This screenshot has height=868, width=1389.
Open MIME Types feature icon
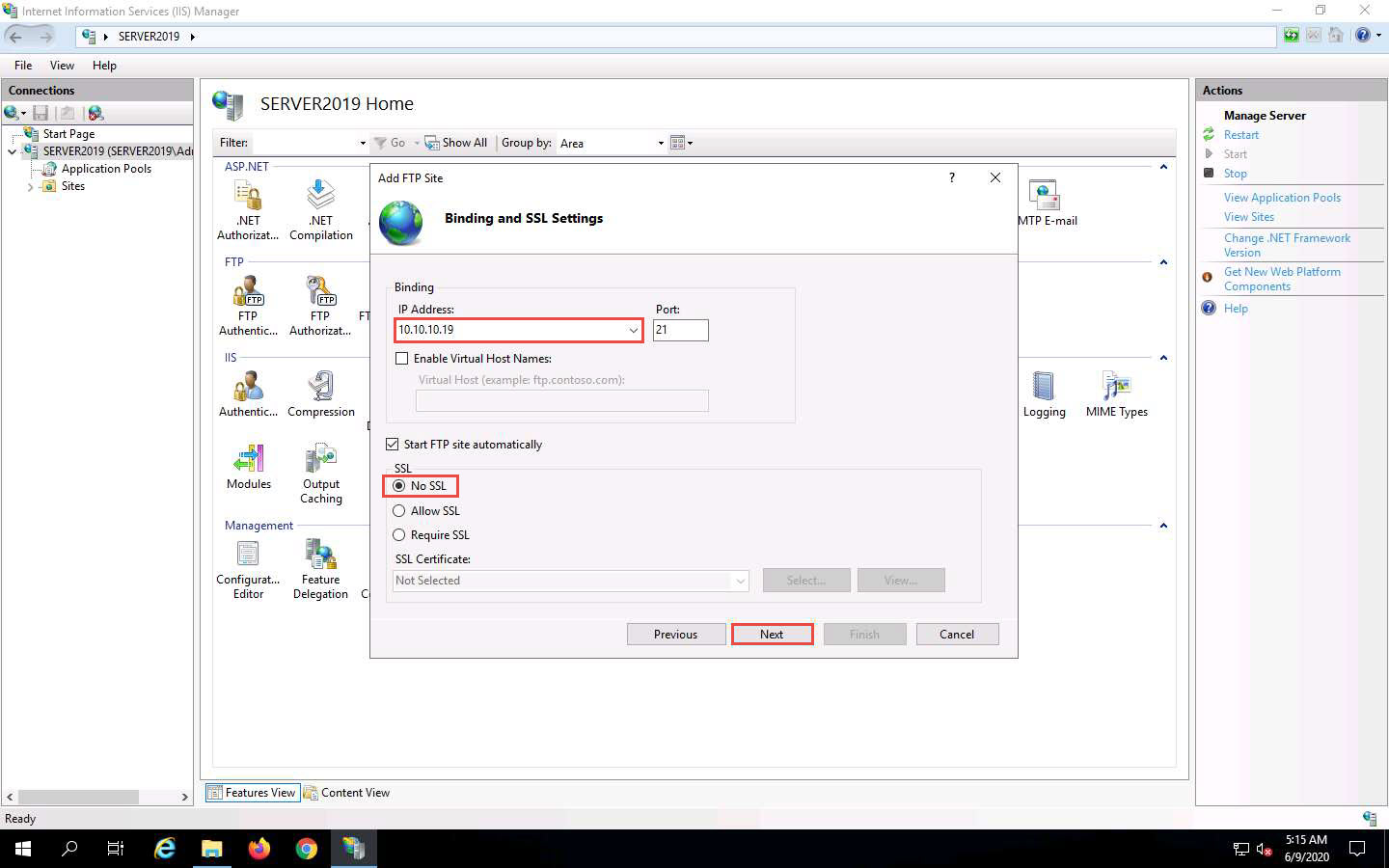tap(1117, 394)
